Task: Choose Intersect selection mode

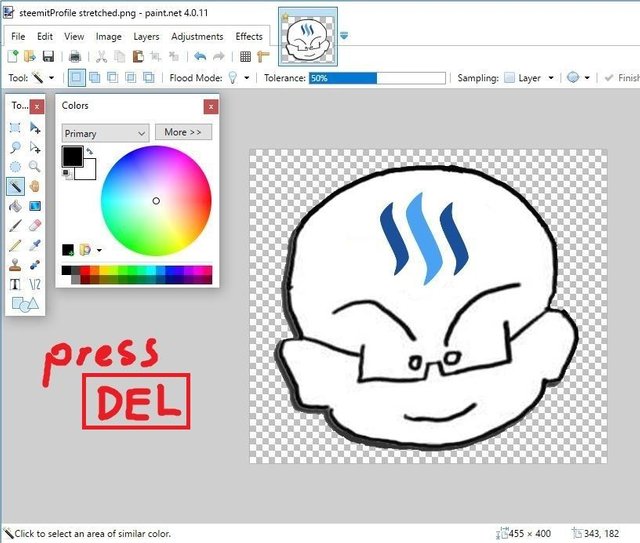Action: click(131, 78)
